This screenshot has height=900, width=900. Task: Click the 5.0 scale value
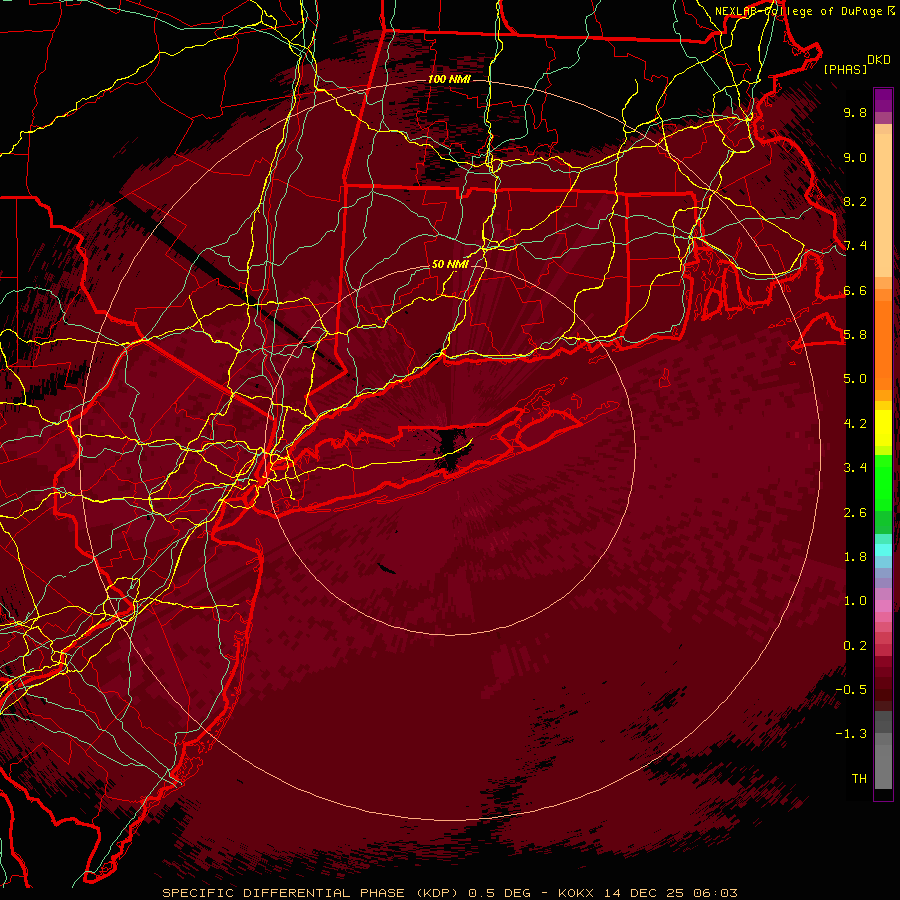[855, 379]
